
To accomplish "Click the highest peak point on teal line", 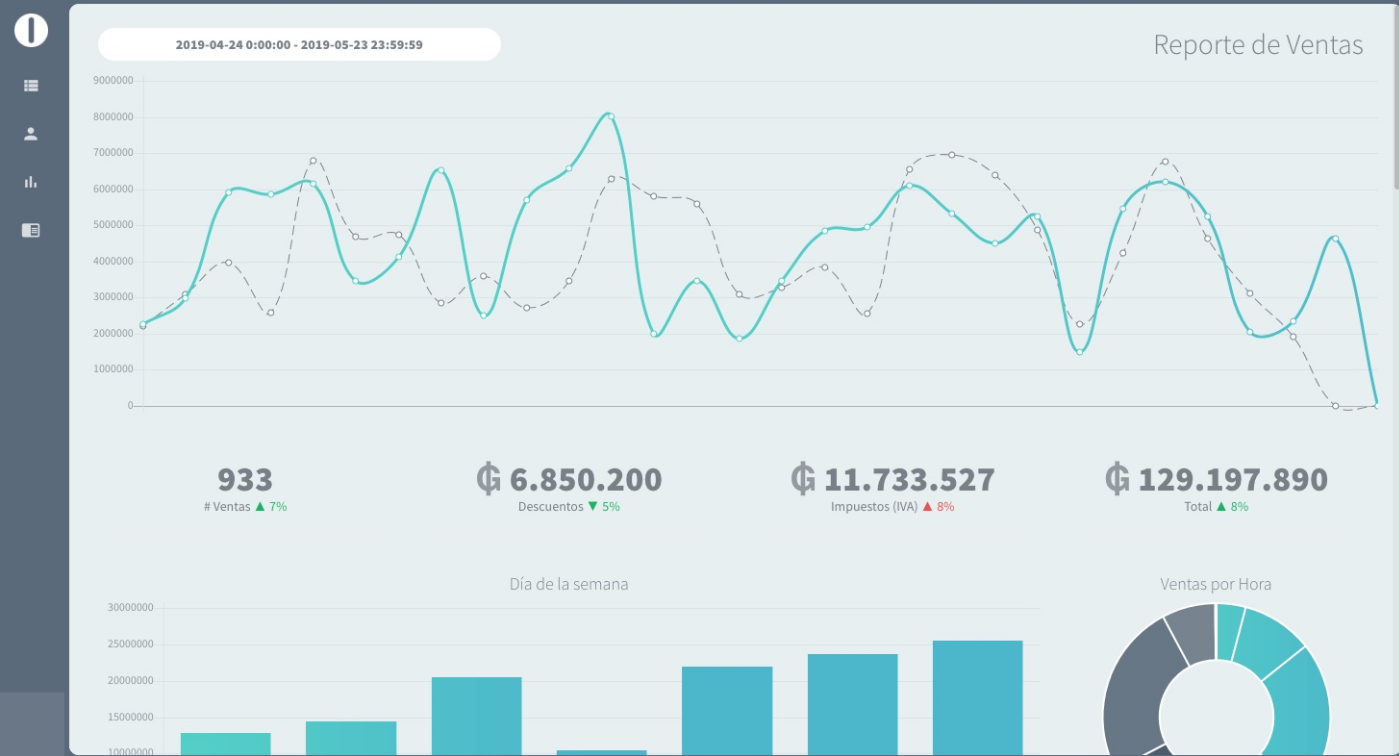I will (610, 116).
